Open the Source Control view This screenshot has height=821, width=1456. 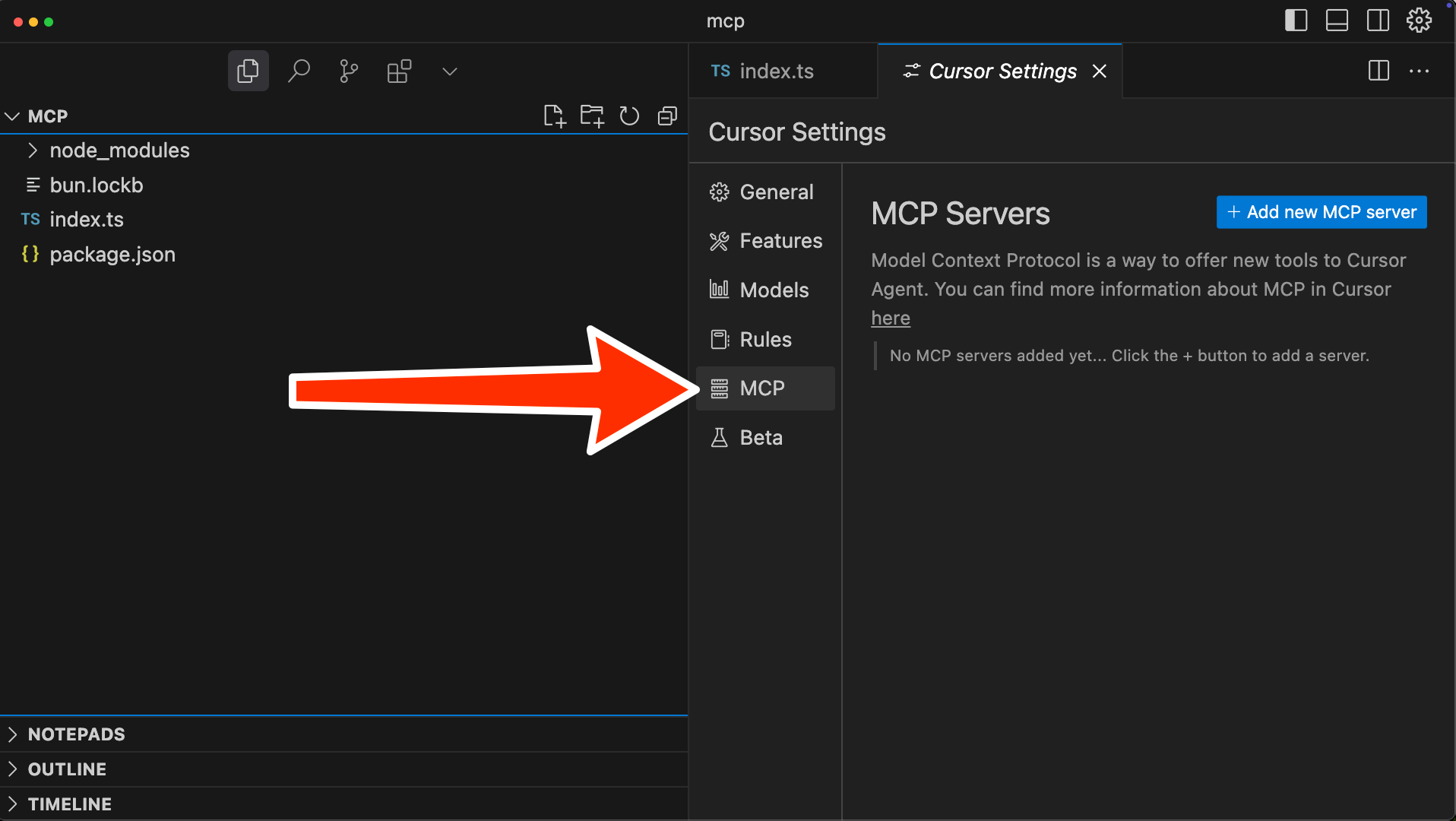(349, 71)
